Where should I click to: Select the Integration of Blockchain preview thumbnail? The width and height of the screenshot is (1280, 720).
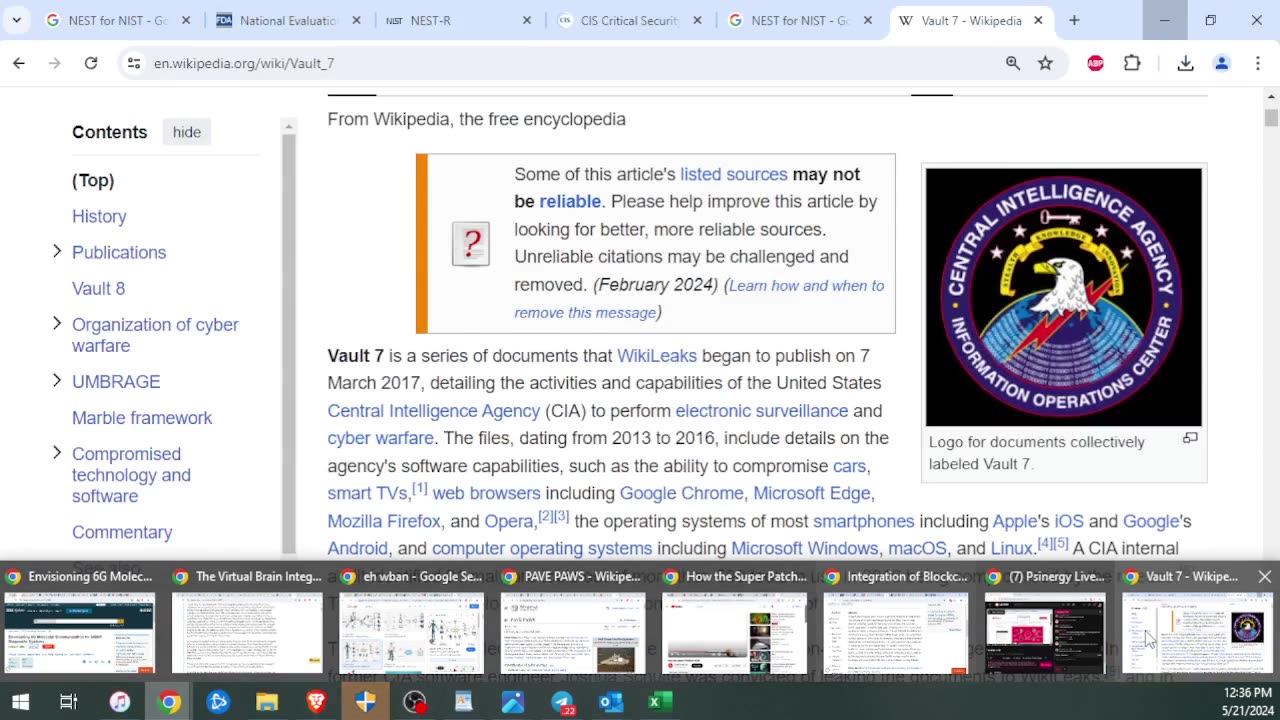(x=896, y=633)
